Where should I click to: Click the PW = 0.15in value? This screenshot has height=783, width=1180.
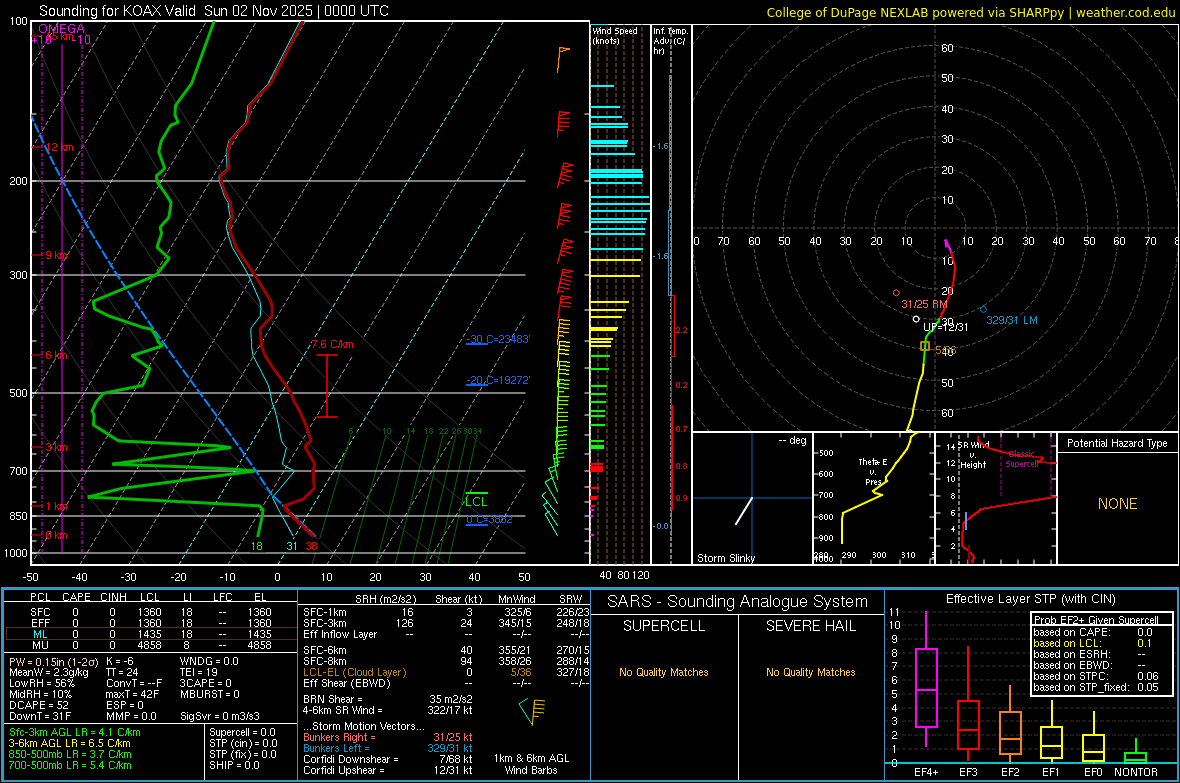pos(53,661)
